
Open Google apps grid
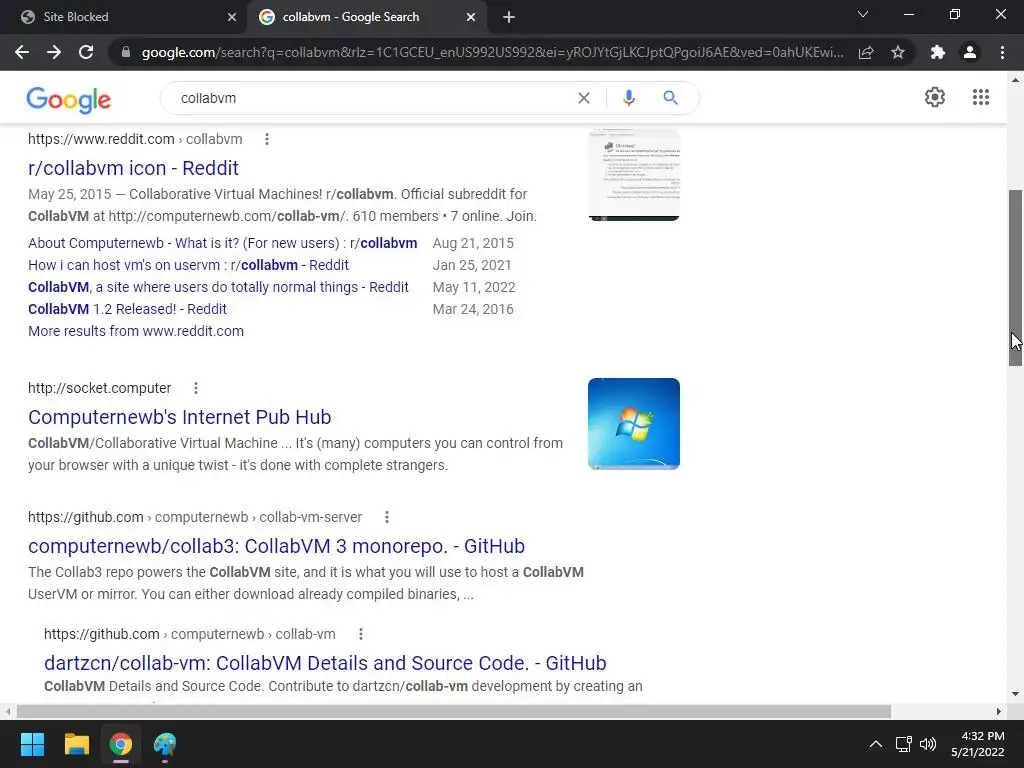[981, 97]
